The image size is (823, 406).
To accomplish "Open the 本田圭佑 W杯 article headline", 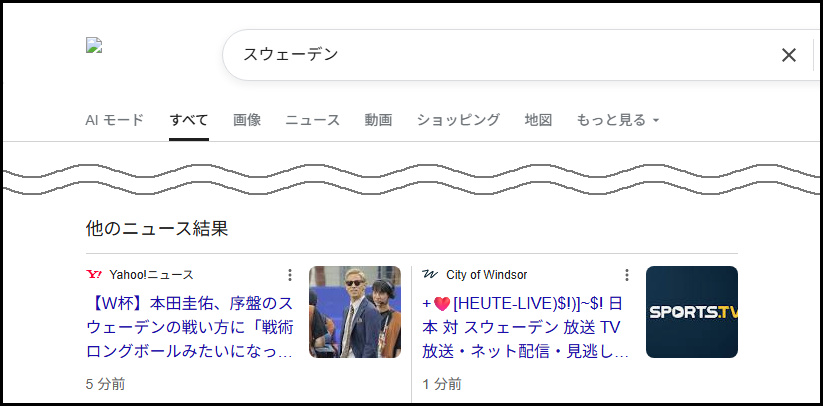I will pyautogui.click(x=189, y=327).
